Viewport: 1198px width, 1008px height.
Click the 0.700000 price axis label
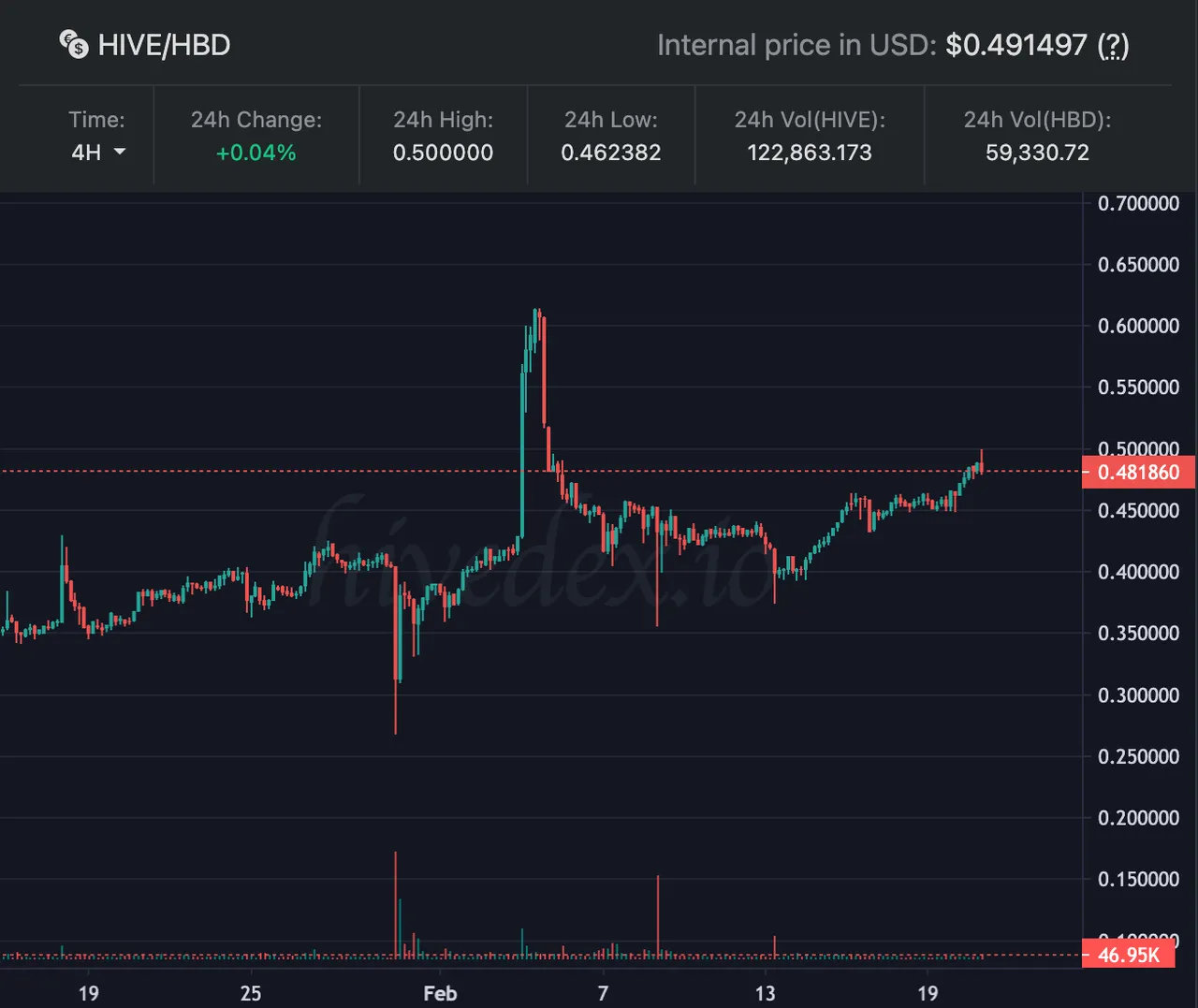click(x=1138, y=203)
